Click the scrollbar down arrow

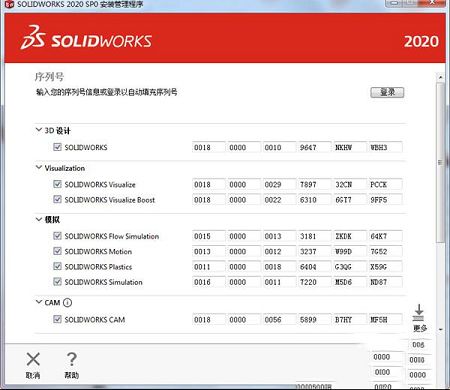(x=441, y=330)
